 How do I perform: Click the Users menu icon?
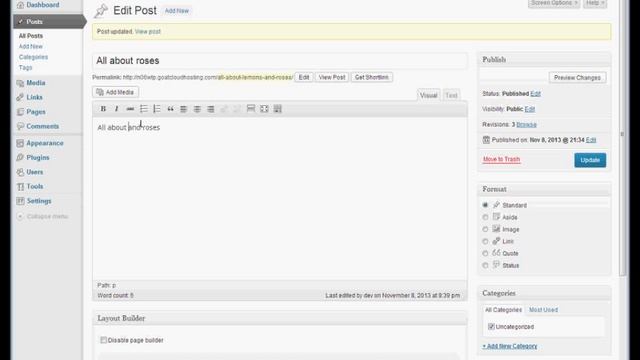pos(20,172)
